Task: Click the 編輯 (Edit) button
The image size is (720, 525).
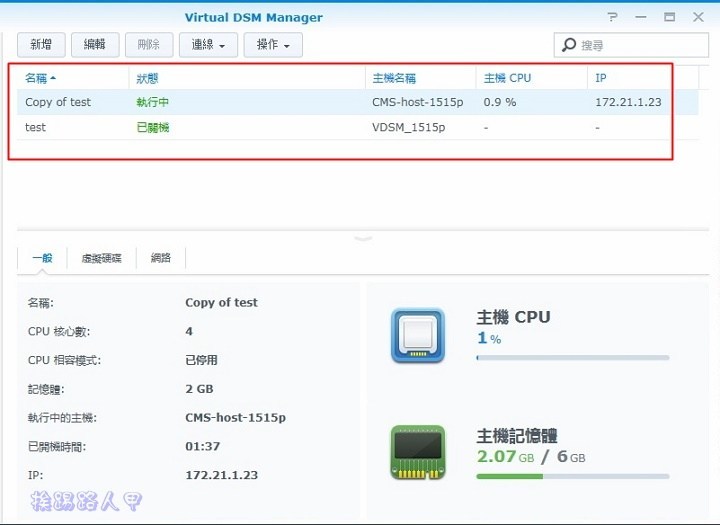Action: coord(95,45)
